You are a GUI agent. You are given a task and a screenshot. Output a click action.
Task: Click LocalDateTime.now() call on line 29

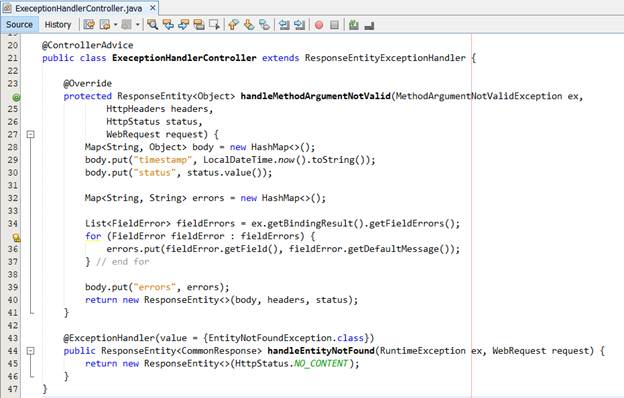255,160
